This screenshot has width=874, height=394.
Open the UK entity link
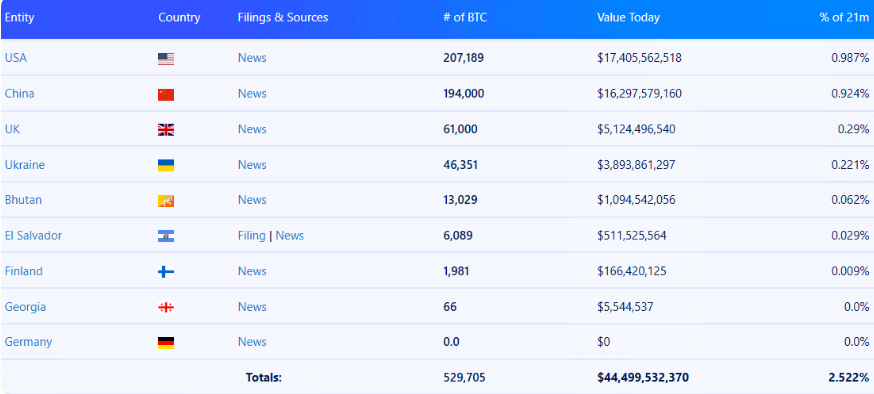(x=12, y=129)
